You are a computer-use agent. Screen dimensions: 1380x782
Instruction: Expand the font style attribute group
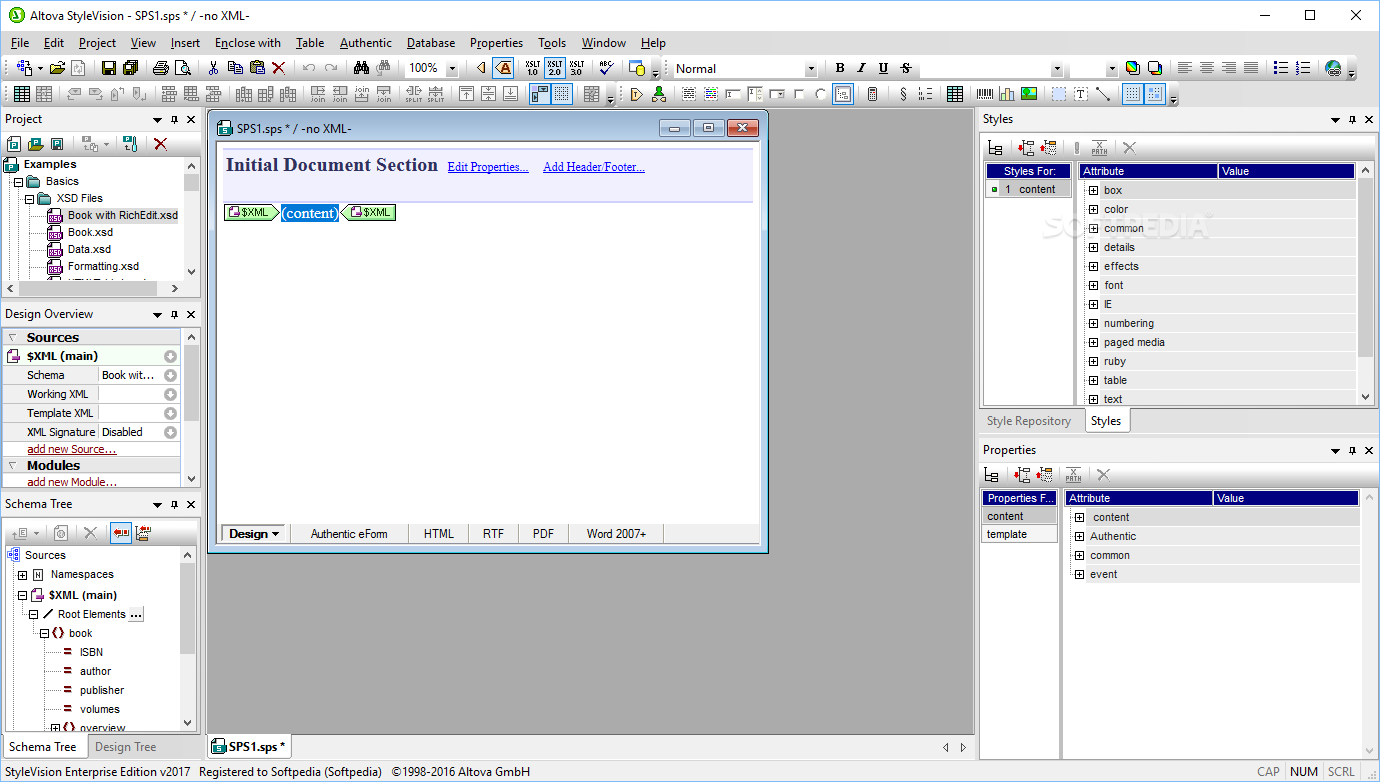[x=1093, y=285]
